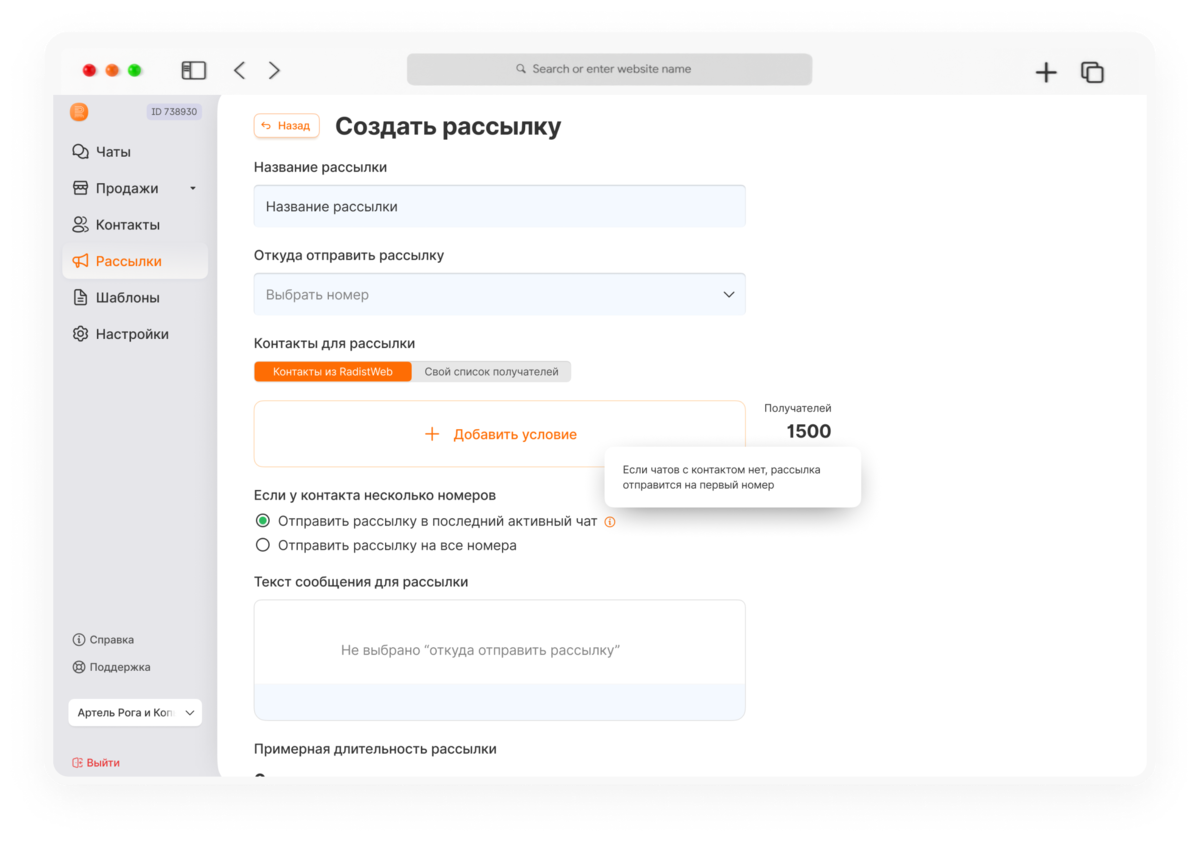Toggle the browser sidebar icon

[x=194, y=70]
